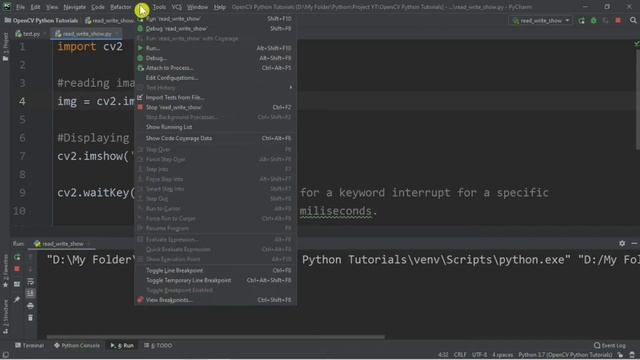This screenshot has width=640, height=360.
Task: Click horizontal scrollbar in Run output
Action: [x=216, y=337]
